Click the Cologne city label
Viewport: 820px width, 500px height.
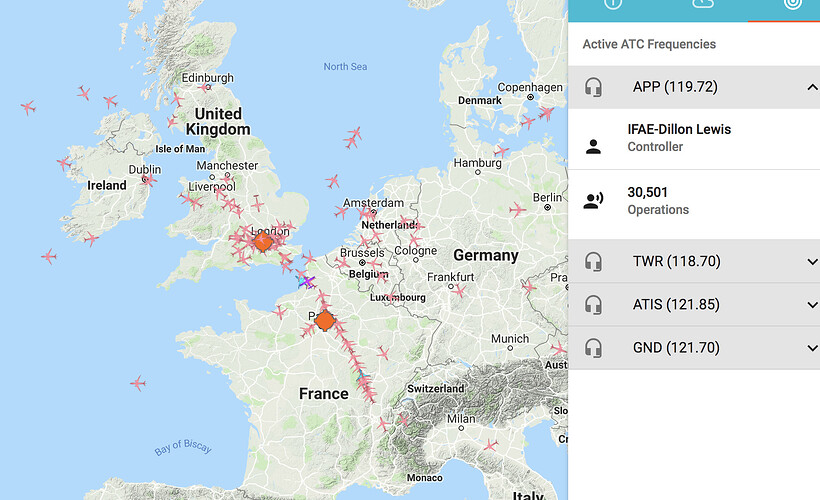[x=415, y=251]
